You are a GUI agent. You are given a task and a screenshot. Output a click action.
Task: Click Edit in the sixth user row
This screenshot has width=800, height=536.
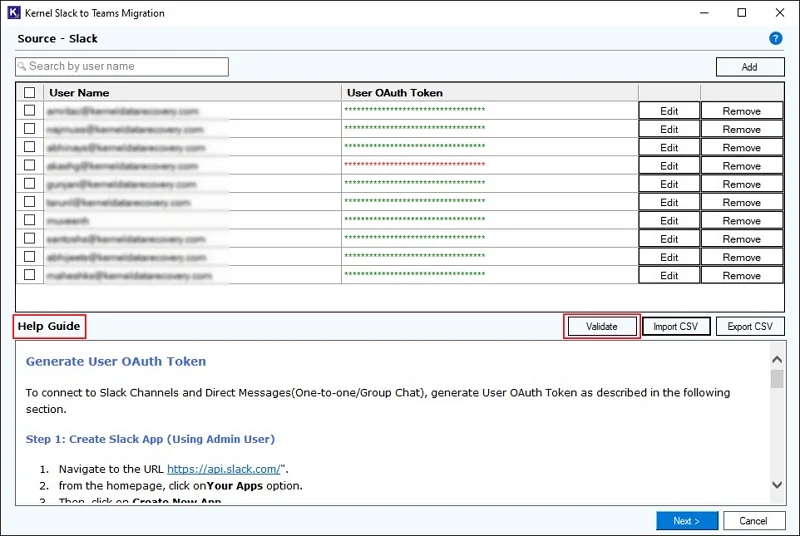coord(669,202)
